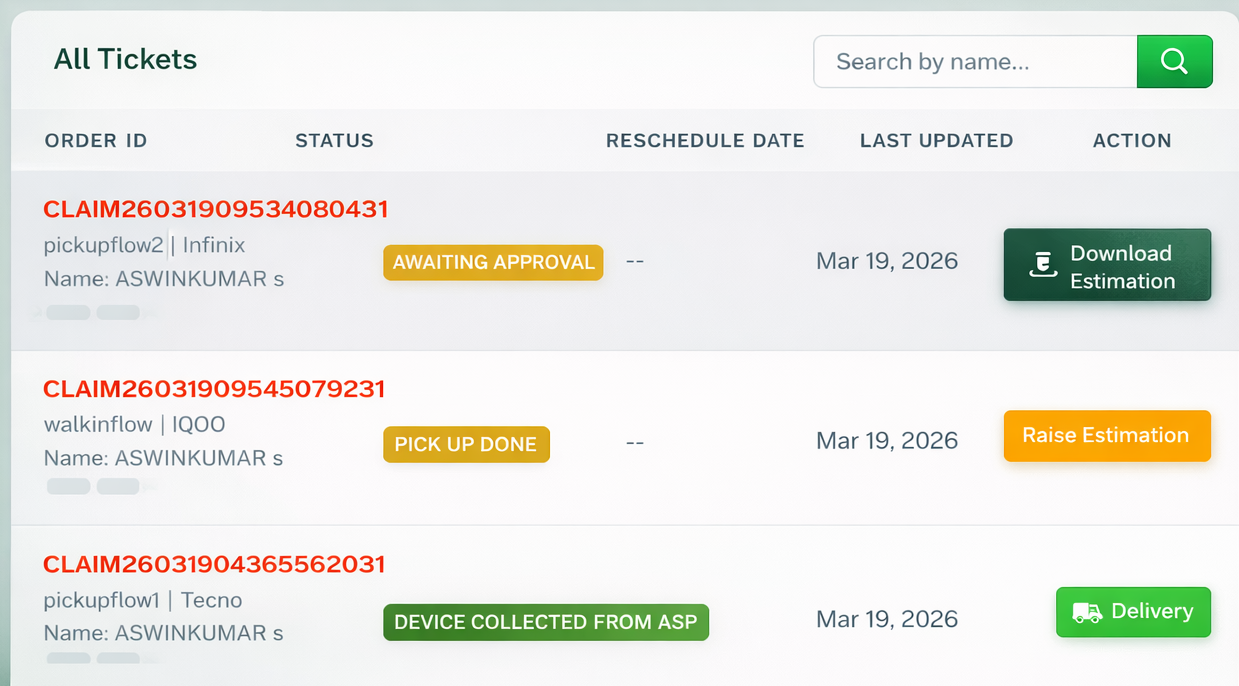
Task: Click the Download Estimation action button
Action: [1107, 264]
